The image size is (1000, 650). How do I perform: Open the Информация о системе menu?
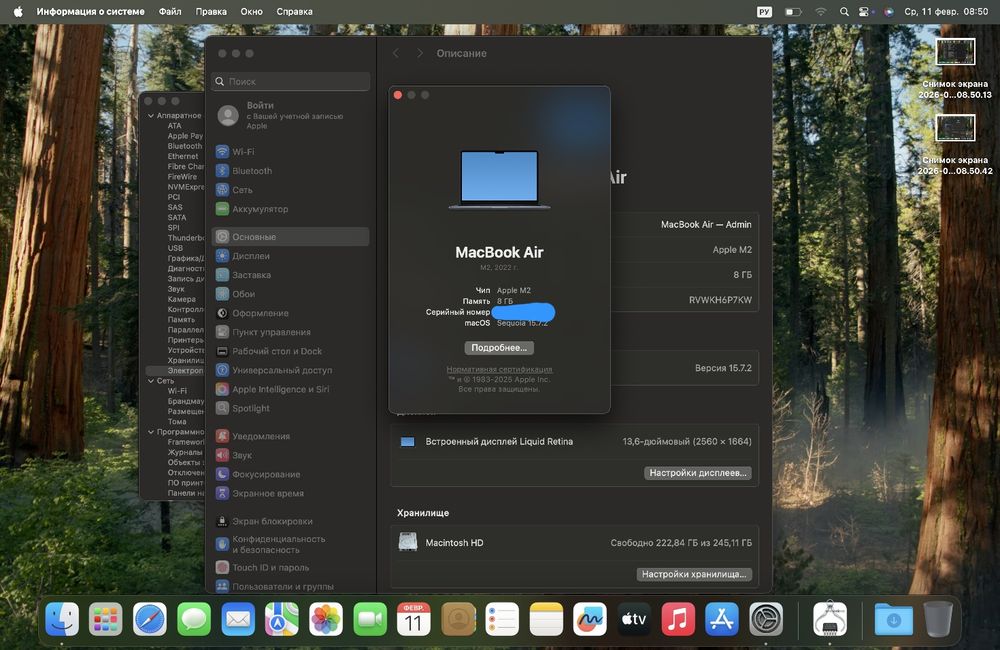pos(91,11)
